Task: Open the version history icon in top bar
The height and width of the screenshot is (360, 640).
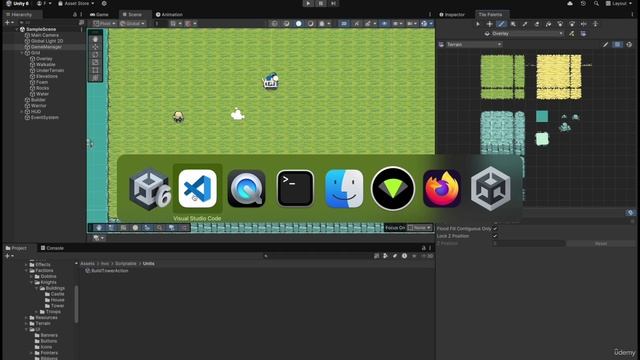Action: coord(583,3)
